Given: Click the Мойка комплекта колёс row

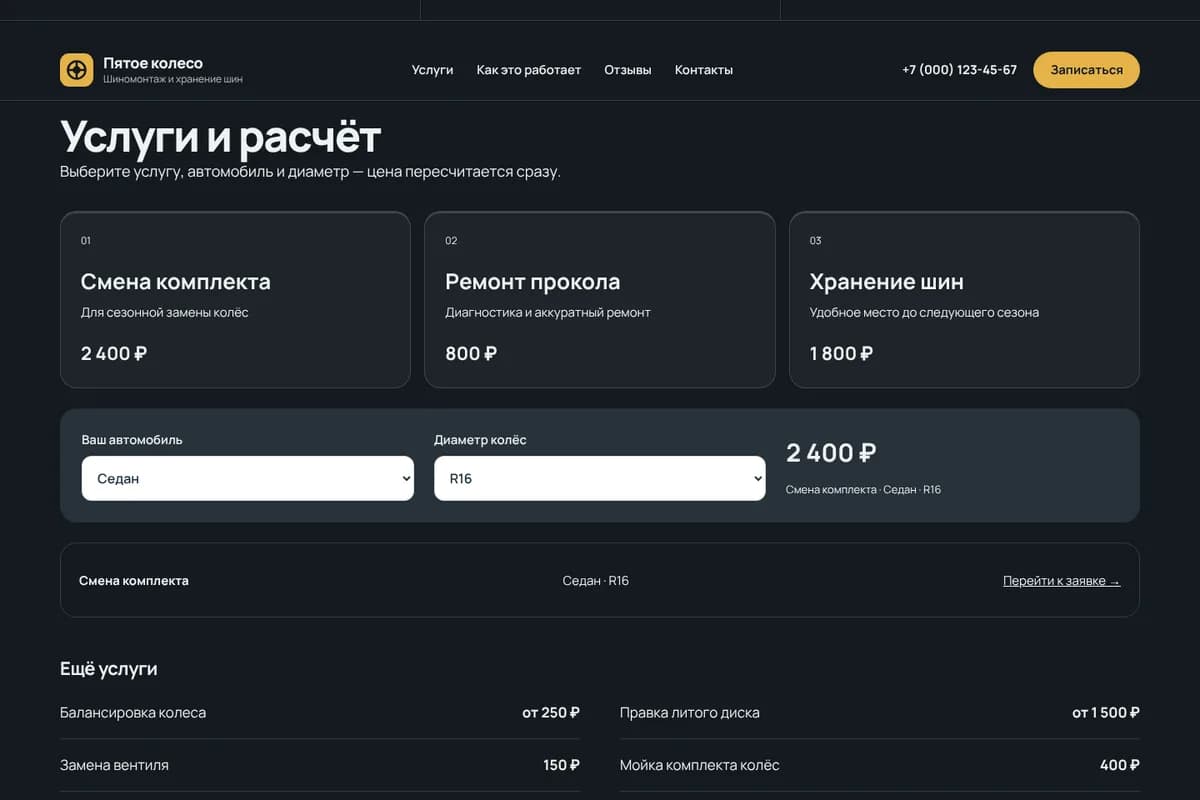Looking at the screenshot, I should pyautogui.click(x=880, y=765).
